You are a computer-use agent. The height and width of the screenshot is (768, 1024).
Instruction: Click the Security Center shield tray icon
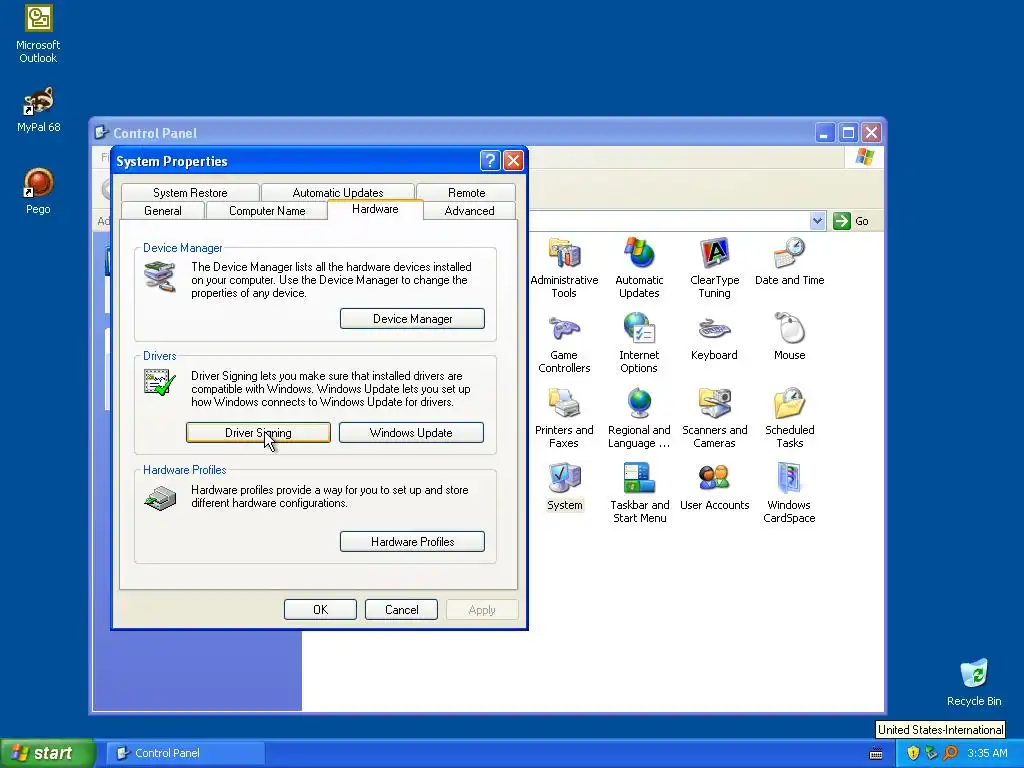click(x=913, y=753)
